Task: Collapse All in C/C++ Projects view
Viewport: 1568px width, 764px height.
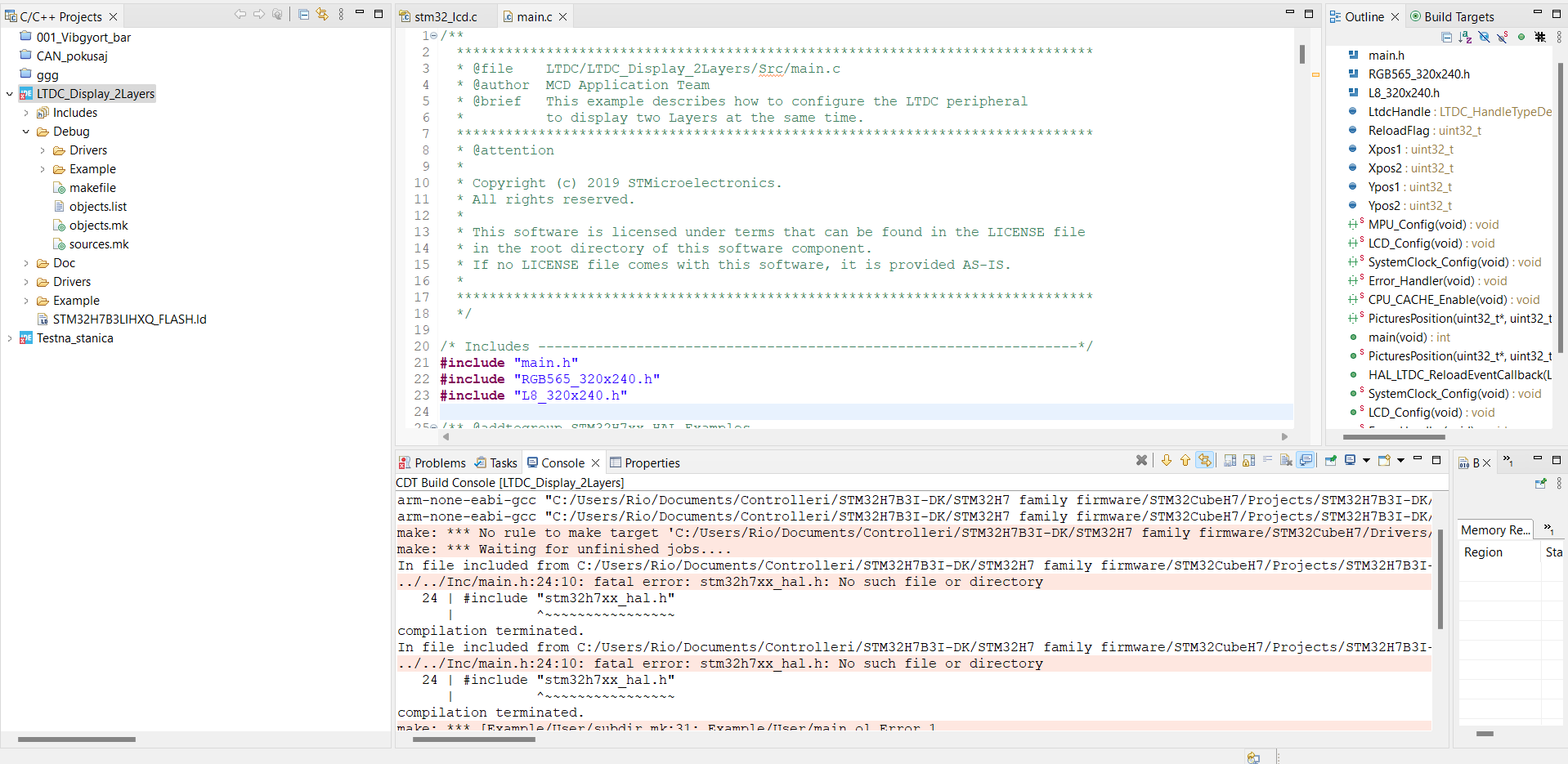Action: [x=303, y=14]
